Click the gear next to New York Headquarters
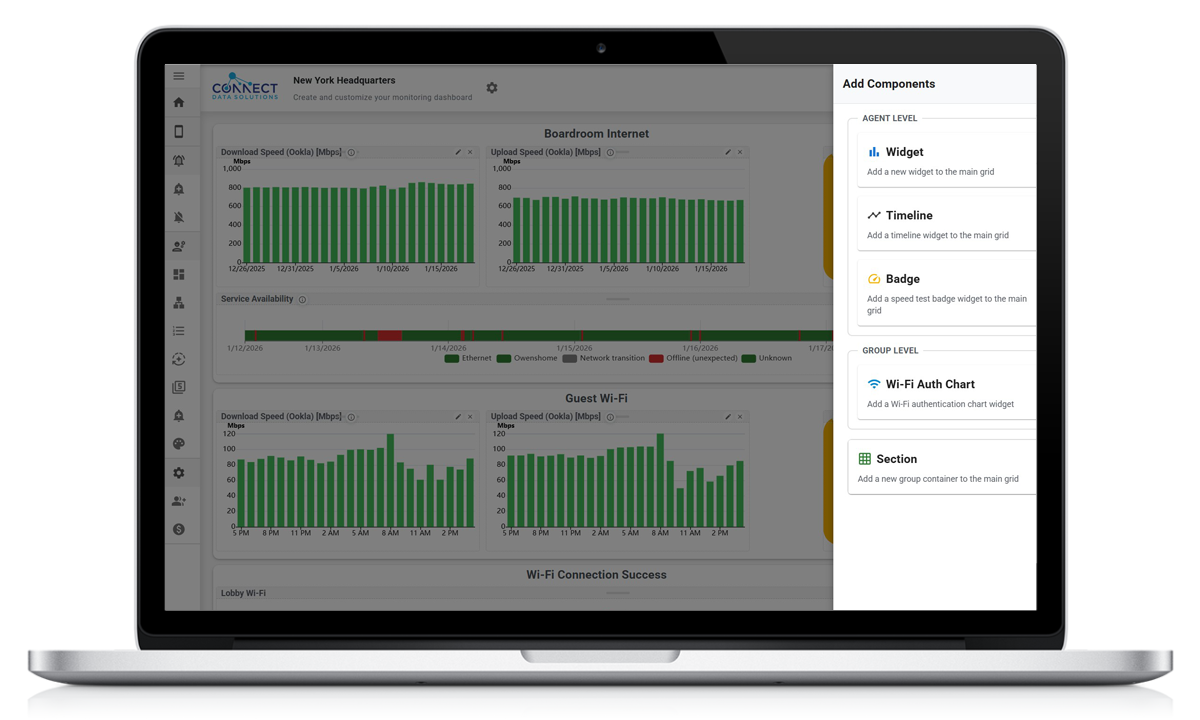 [x=492, y=88]
